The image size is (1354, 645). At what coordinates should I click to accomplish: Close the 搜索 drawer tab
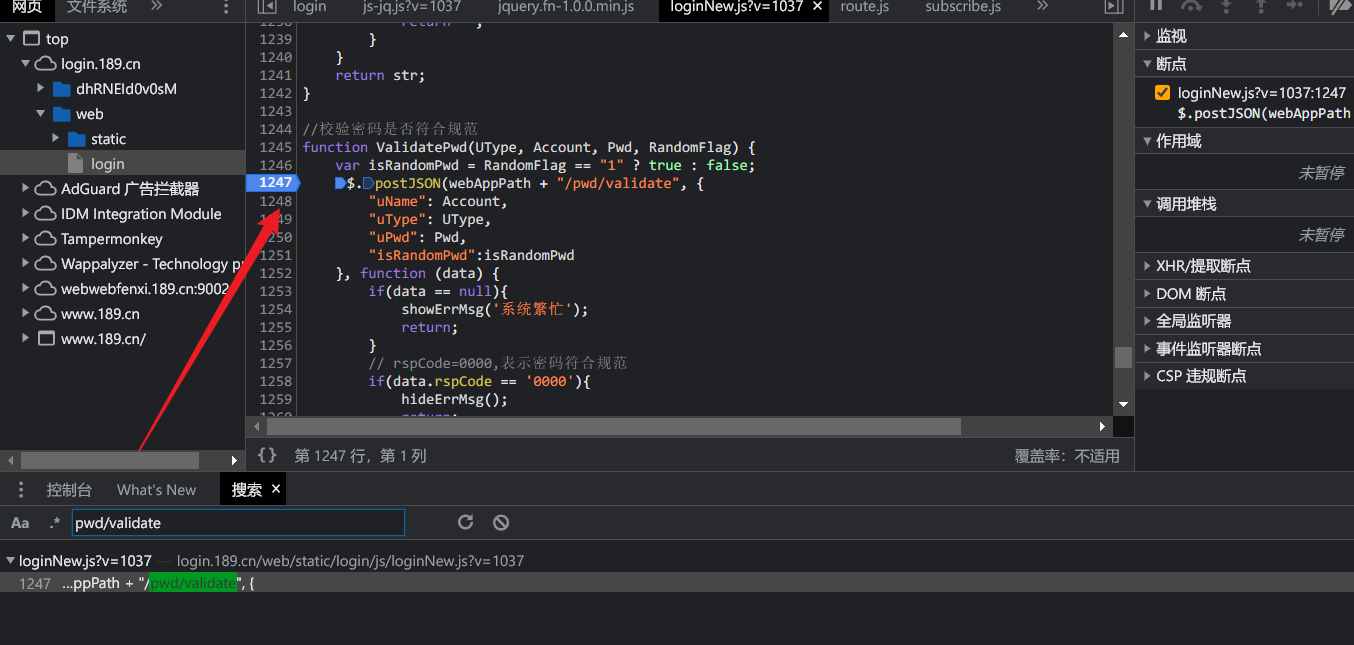coord(276,489)
